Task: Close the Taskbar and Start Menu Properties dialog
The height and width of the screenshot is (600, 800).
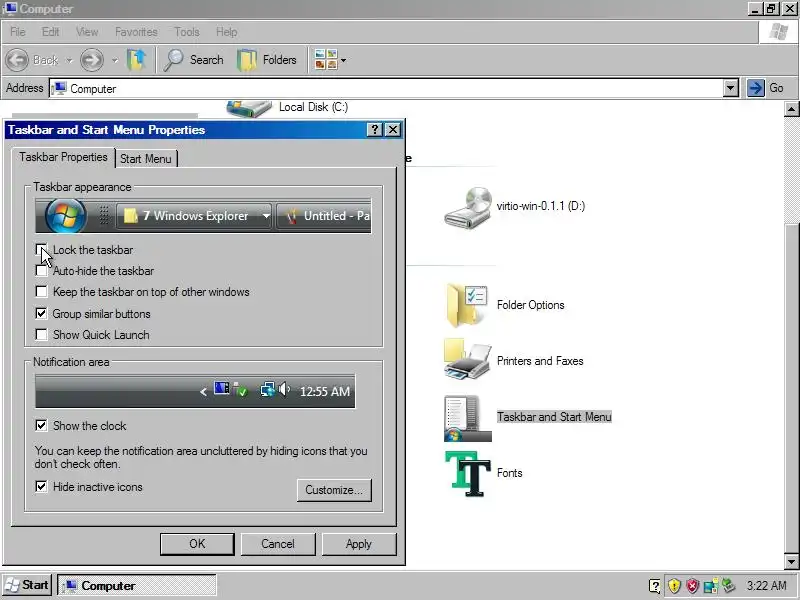Action: click(x=393, y=130)
